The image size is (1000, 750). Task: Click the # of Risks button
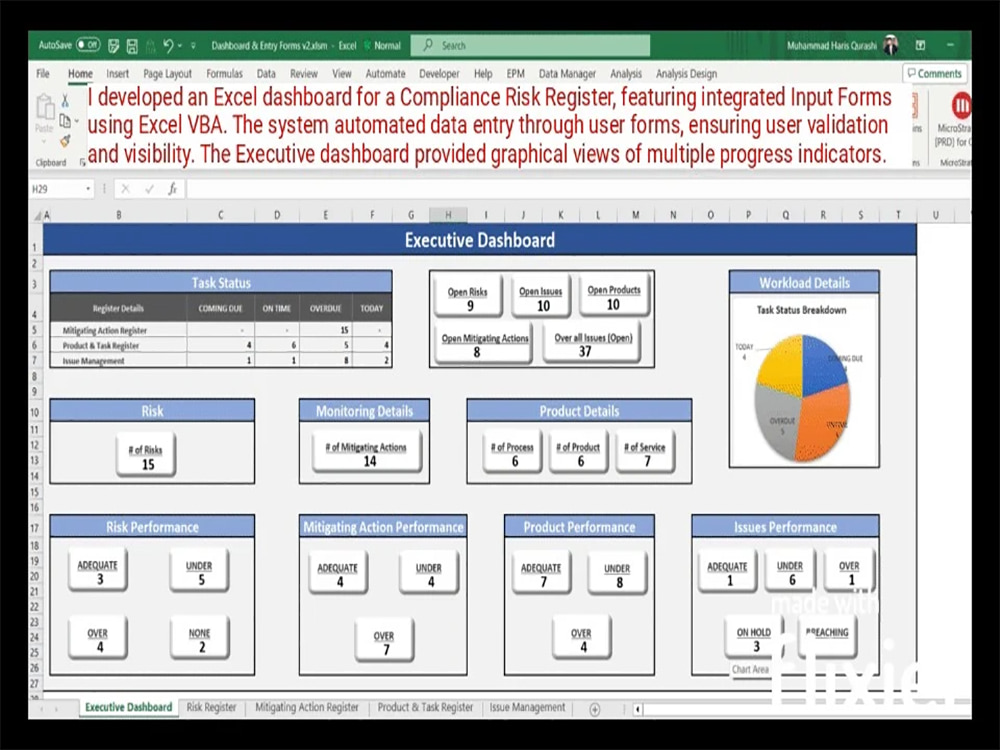click(146, 456)
